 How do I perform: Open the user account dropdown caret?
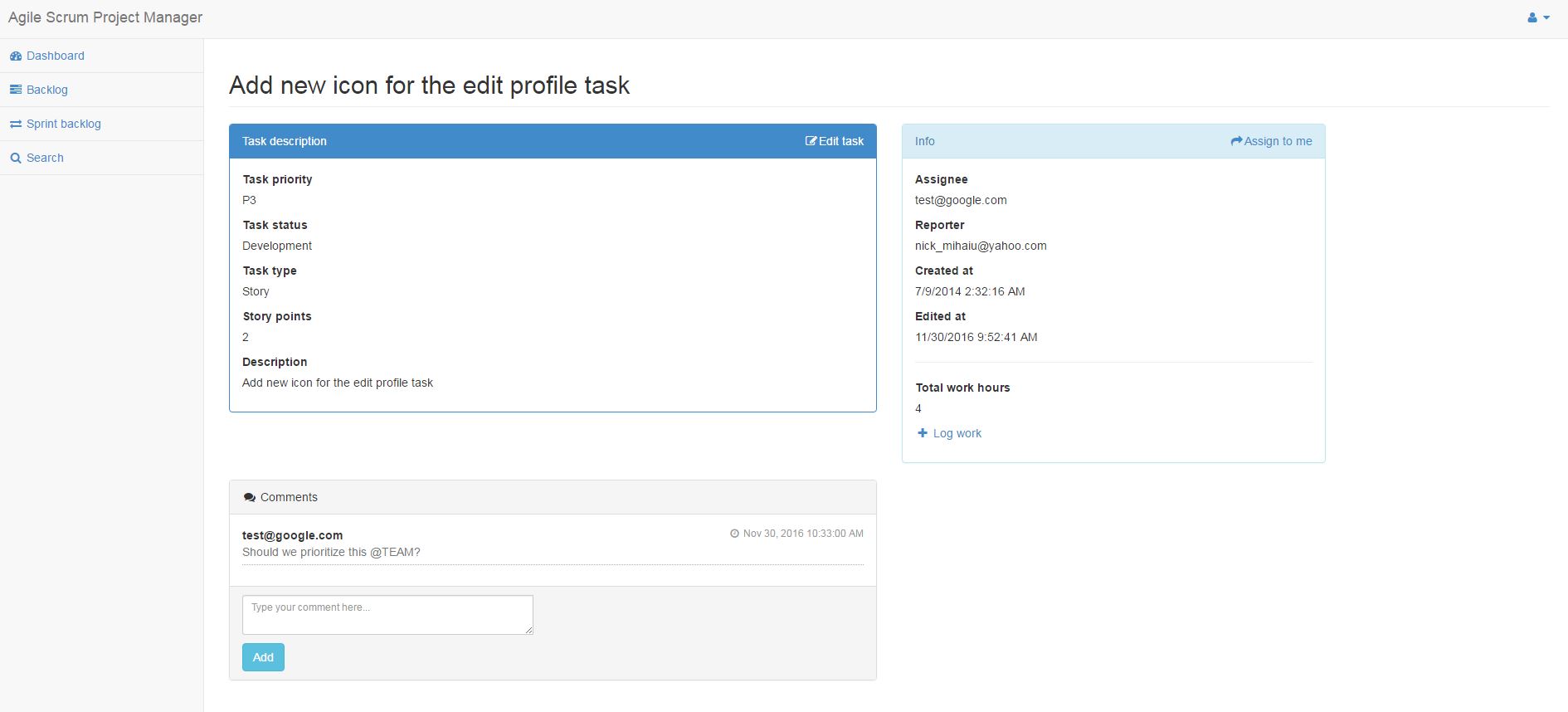1546,18
